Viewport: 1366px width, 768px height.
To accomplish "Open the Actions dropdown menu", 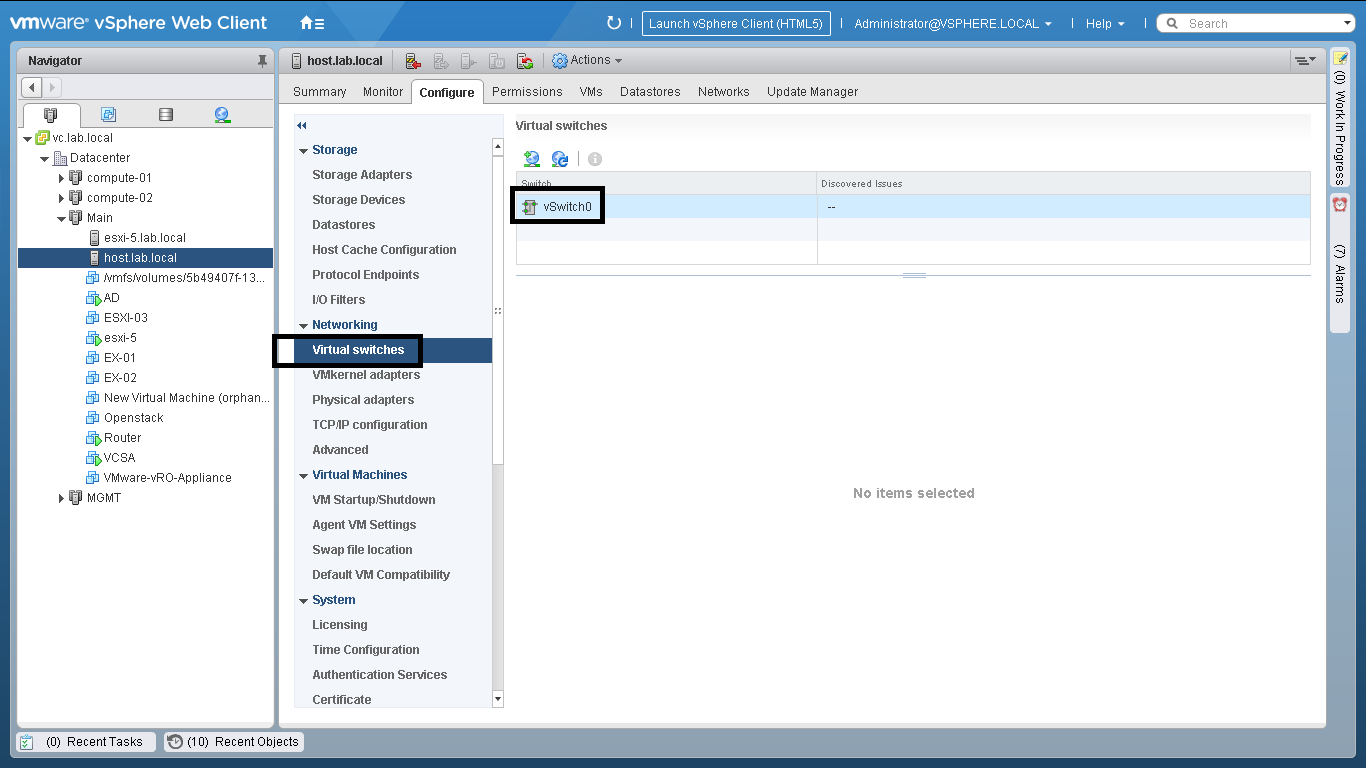I will tap(588, 61).
